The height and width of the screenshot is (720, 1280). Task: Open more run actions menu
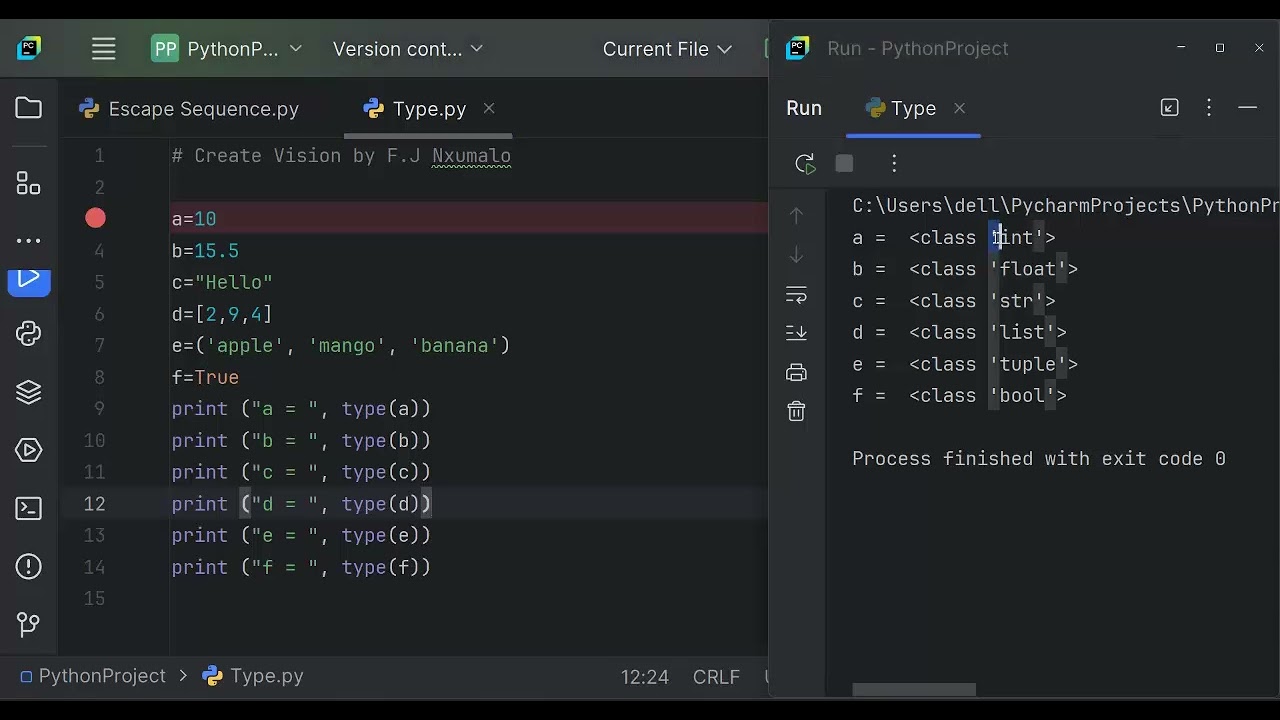894,163
